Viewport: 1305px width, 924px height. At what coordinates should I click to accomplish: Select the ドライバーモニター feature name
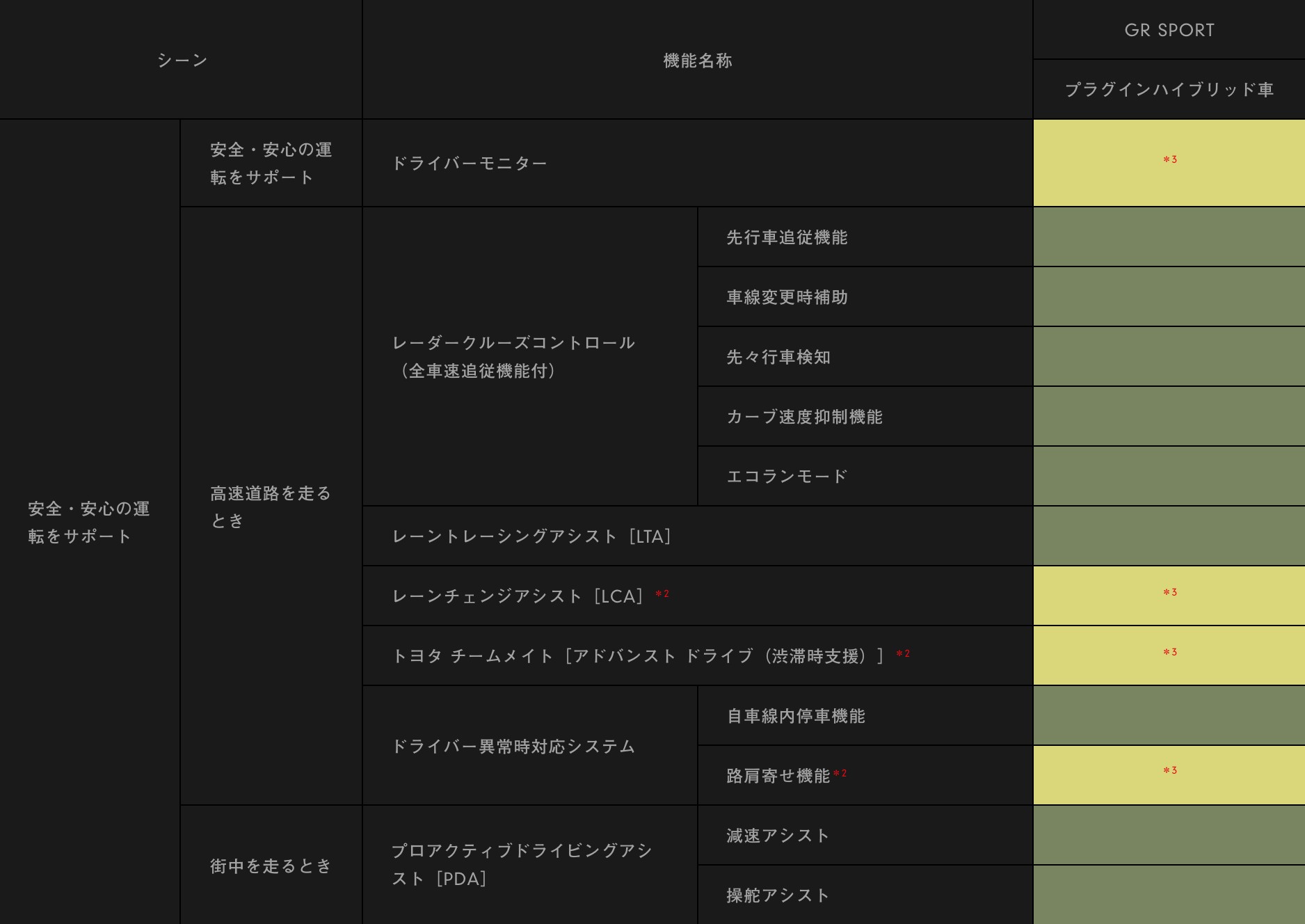tap(470, 164)
